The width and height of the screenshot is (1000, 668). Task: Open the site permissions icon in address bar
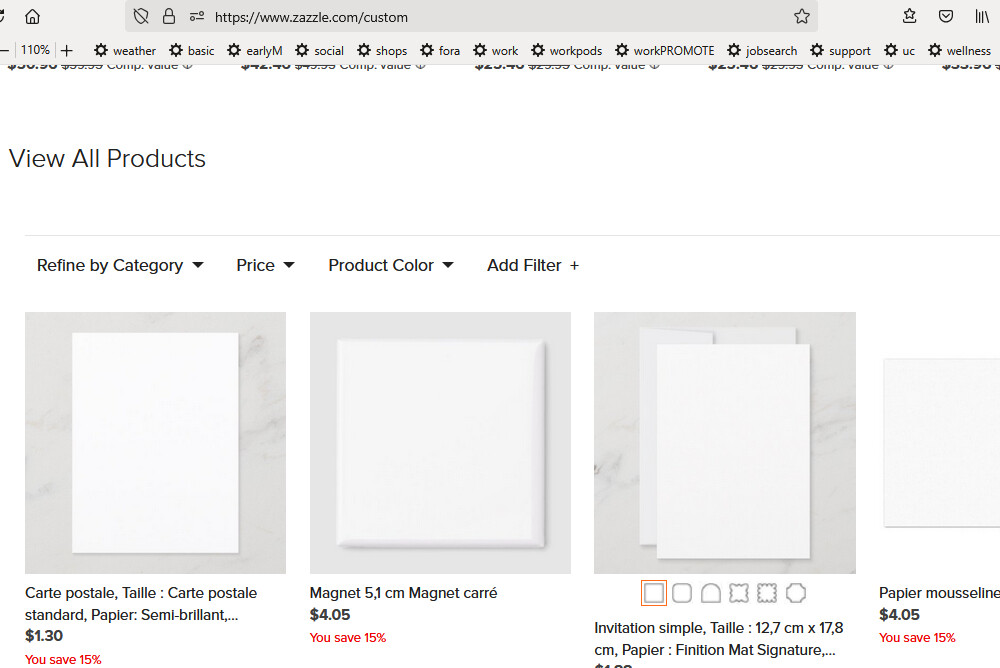197,17
